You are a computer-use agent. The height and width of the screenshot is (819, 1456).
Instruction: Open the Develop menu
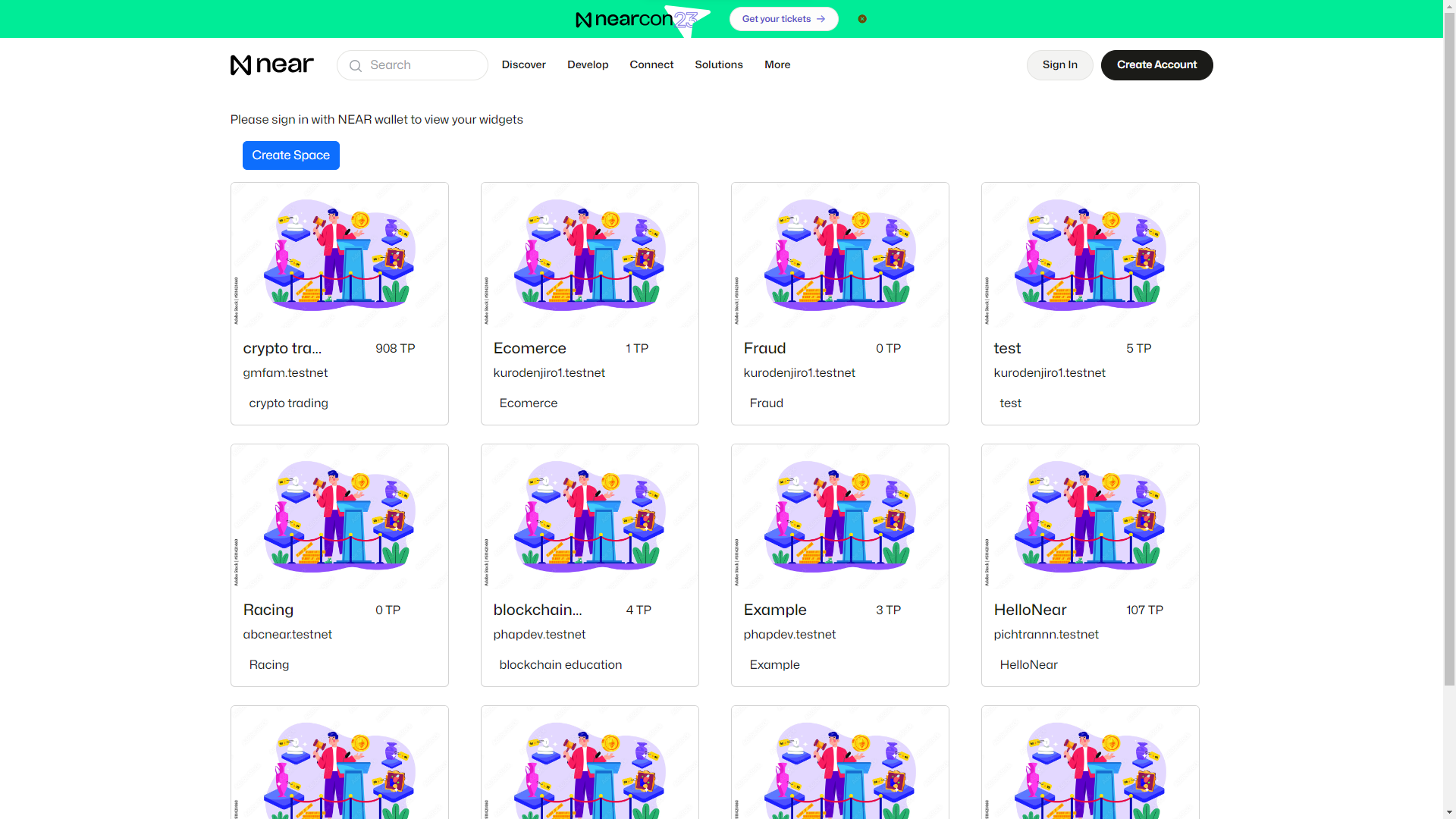[x=588, y=65]
